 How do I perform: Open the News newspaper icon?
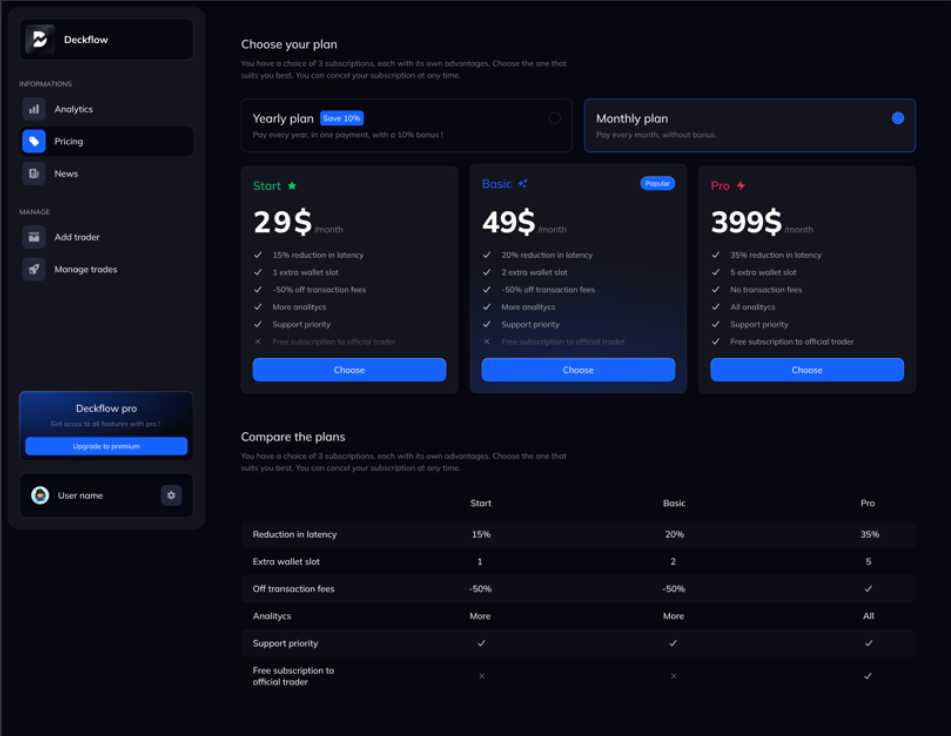click(x=34, y=174)
